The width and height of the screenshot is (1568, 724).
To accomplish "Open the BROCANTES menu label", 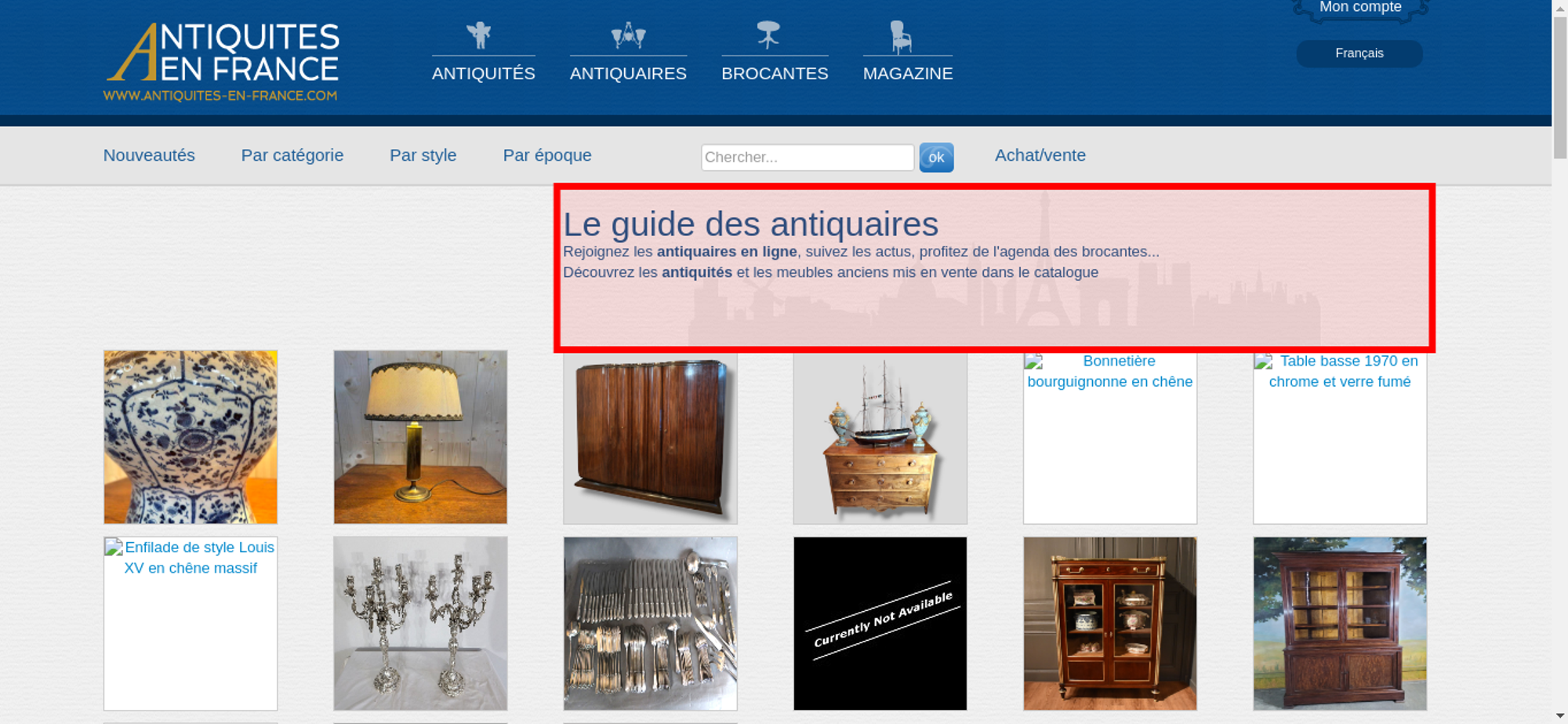I will click(x=775, y=74).
